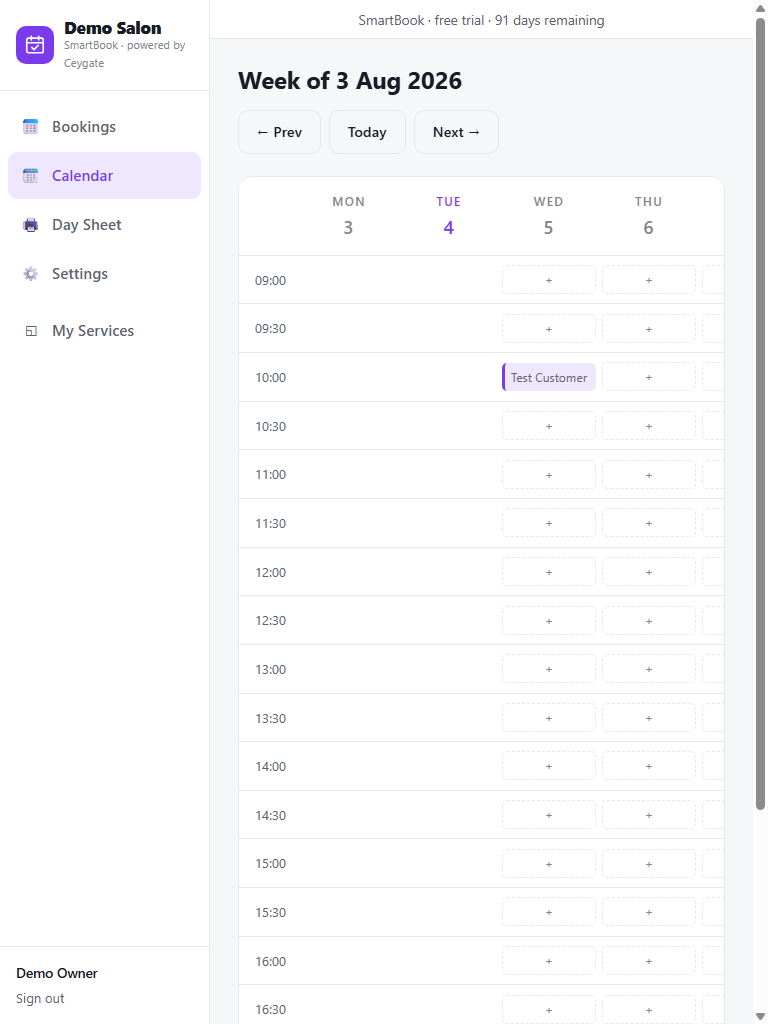Image resolution: width=768 pixels, height=1024 pixels.
Task: Add a booking on Wednesday at 09:00
Action: 549,280
